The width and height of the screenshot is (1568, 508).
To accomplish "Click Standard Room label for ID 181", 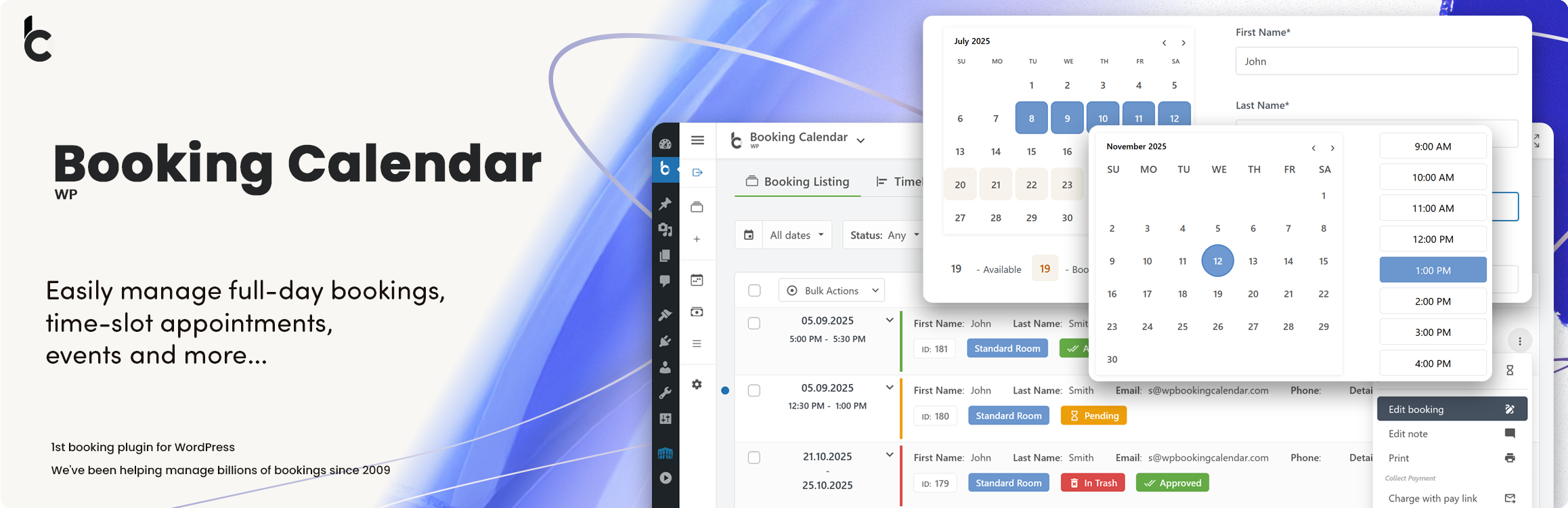I will pos(1007,349).
